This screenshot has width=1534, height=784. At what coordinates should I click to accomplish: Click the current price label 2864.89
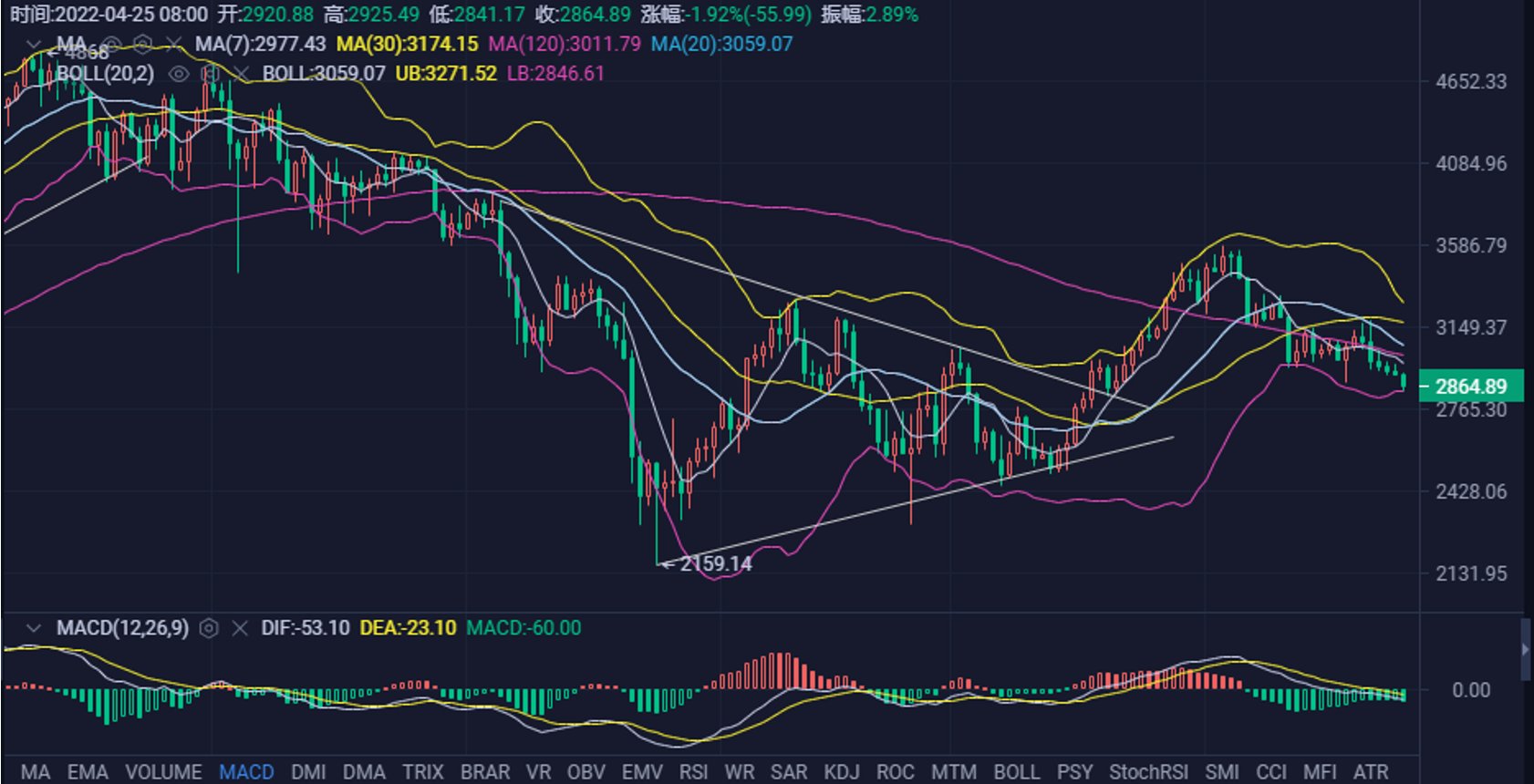tap(1471, 386)
